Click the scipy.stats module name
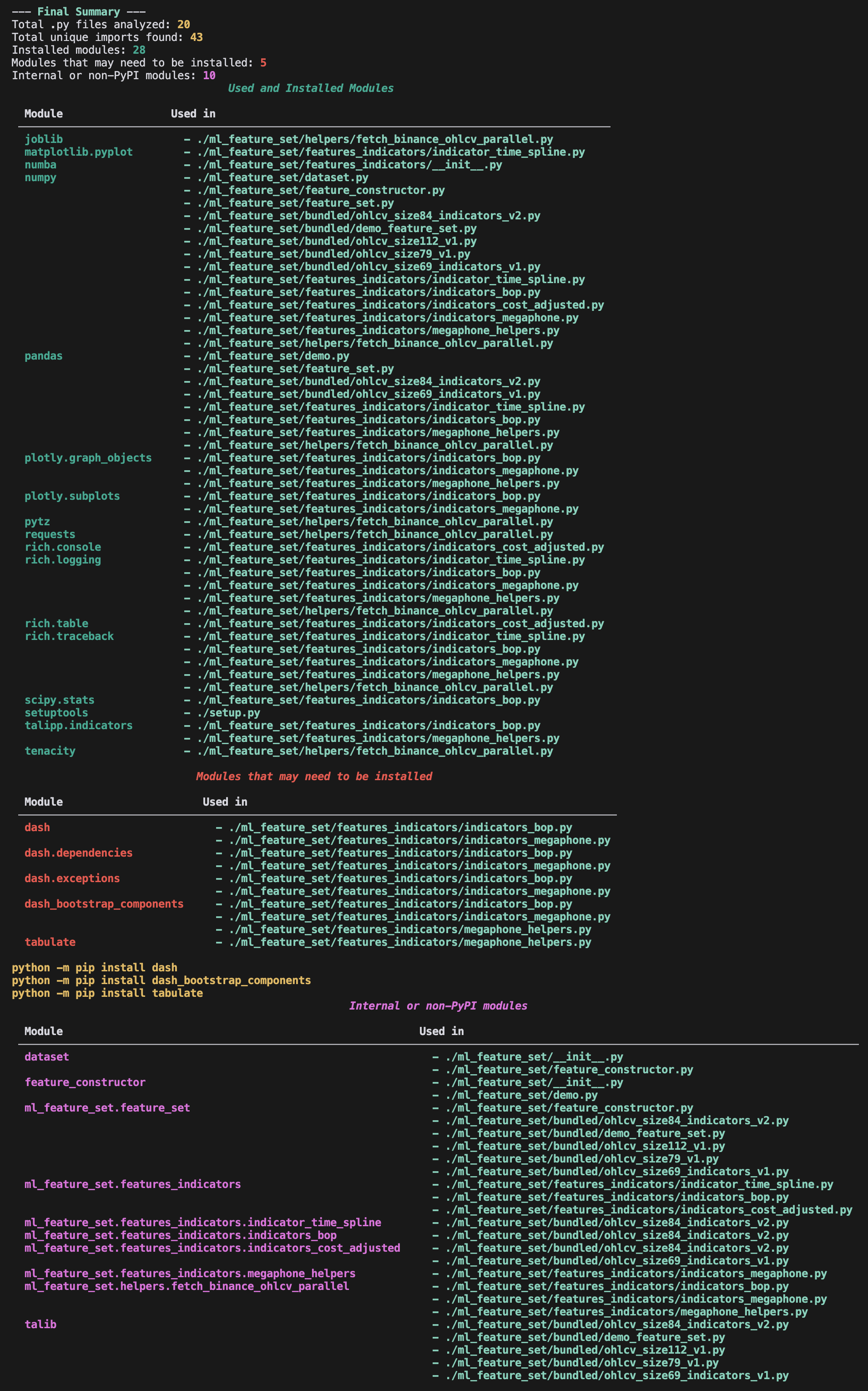 (x=59, y=700)
